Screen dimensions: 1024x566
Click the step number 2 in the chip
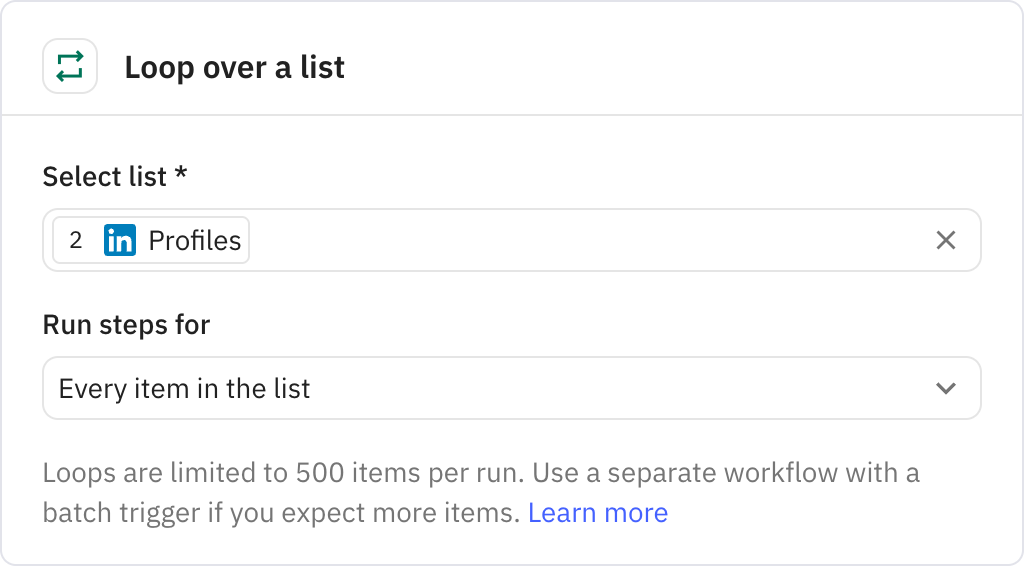pos(76,241)
